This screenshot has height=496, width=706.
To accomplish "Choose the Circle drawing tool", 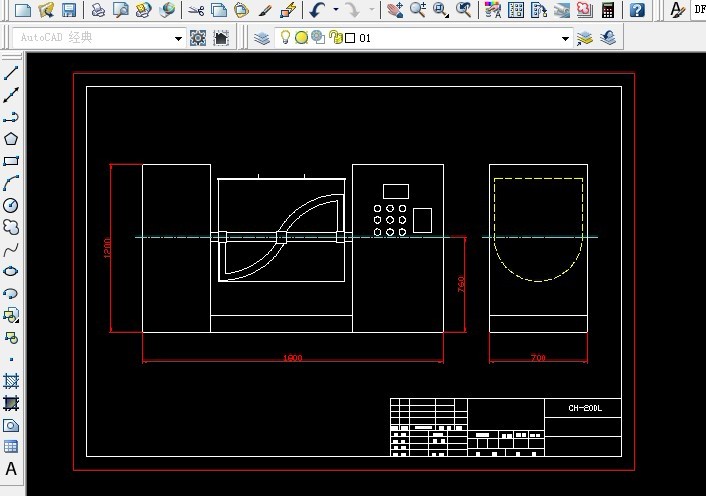I will (11, 205).
